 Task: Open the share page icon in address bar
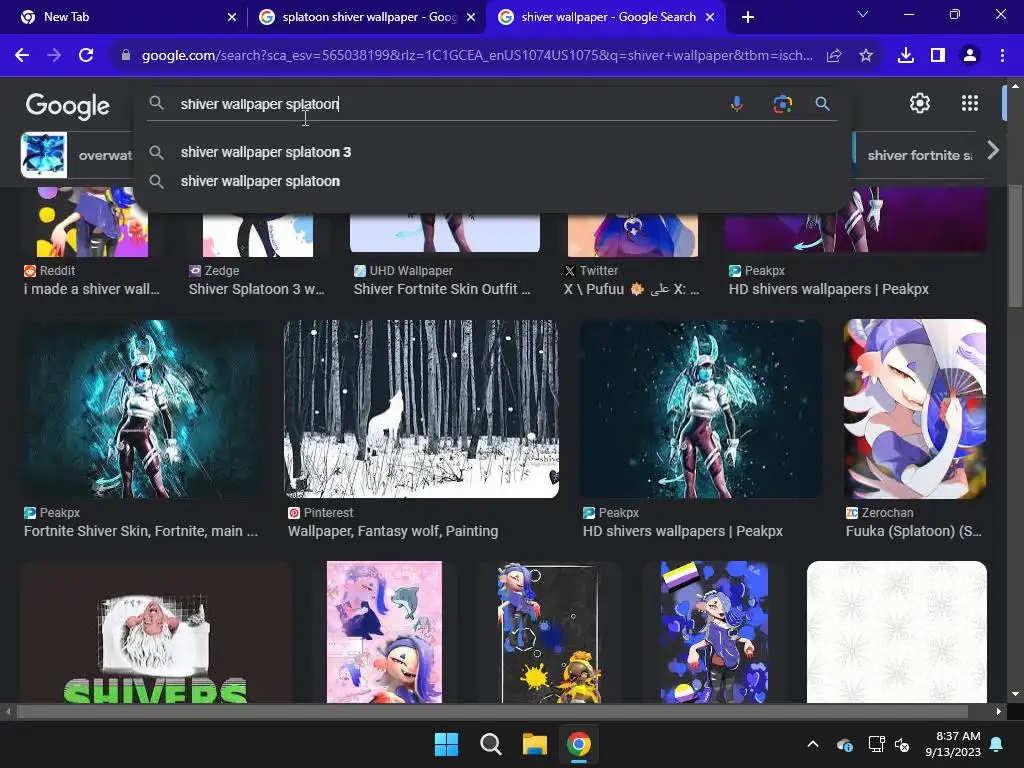tap(834, 56)
